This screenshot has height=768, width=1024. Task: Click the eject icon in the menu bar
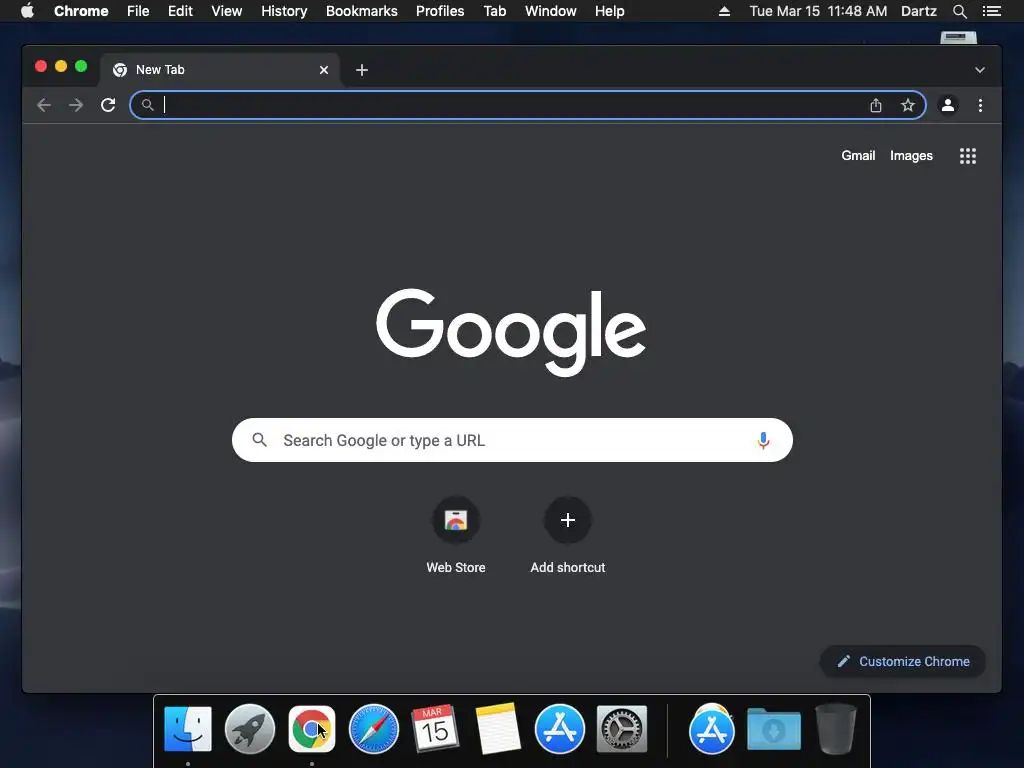pyautogui.click(x=724, y=11)
